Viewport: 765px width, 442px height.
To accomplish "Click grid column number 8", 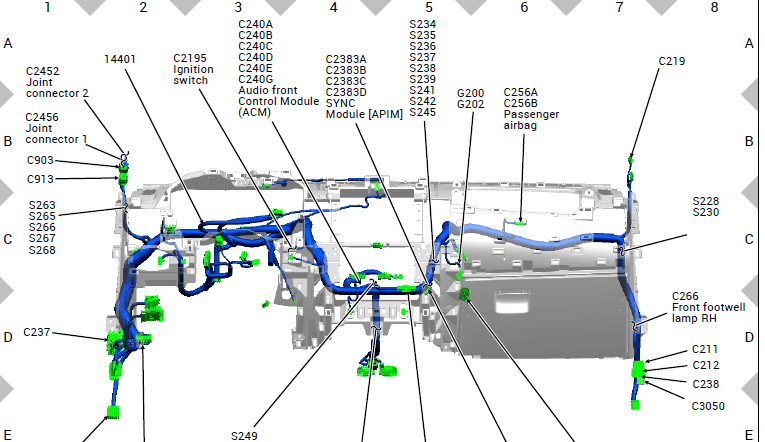I will (714, 7).
